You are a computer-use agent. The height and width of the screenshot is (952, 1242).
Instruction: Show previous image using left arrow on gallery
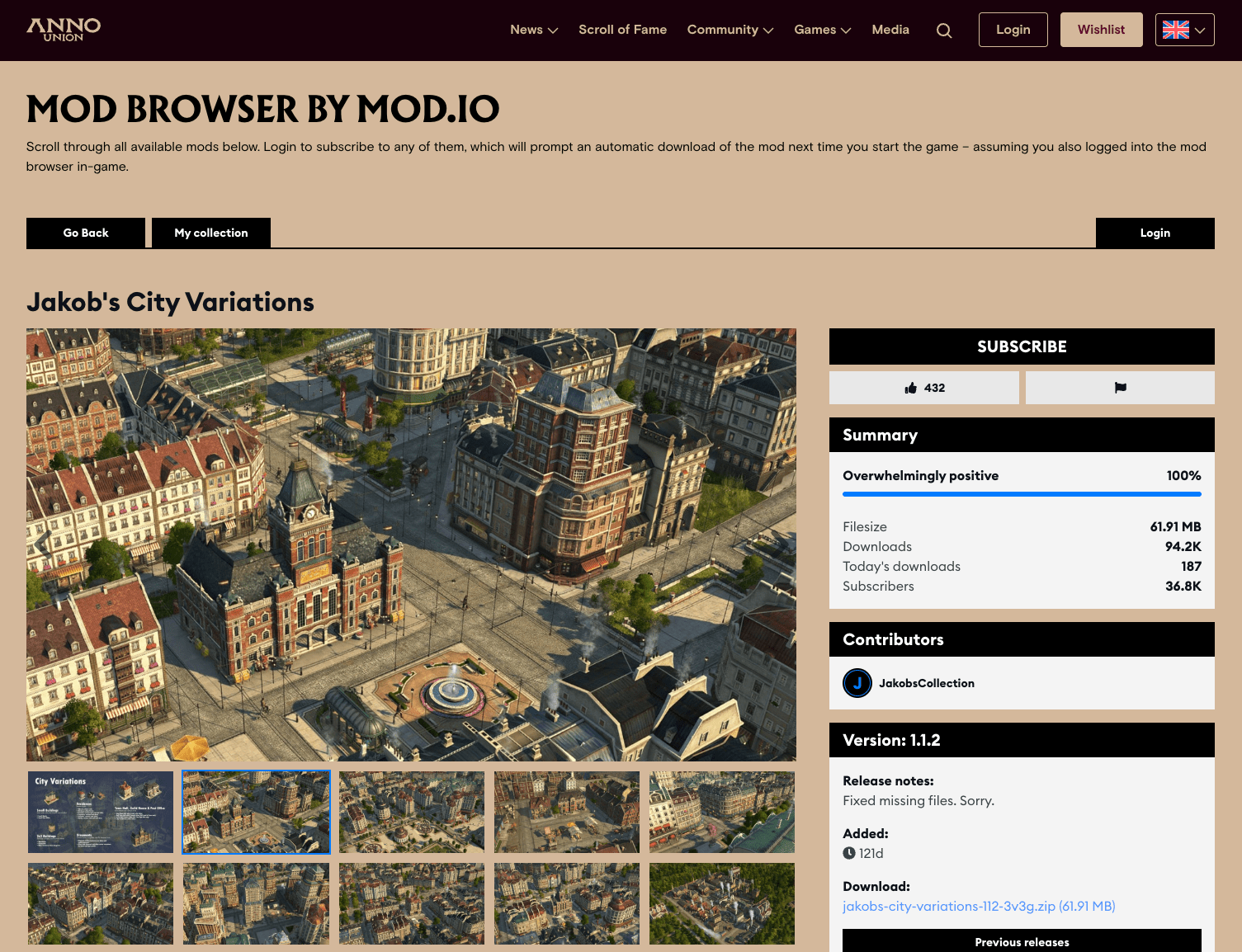pos(43,544)
